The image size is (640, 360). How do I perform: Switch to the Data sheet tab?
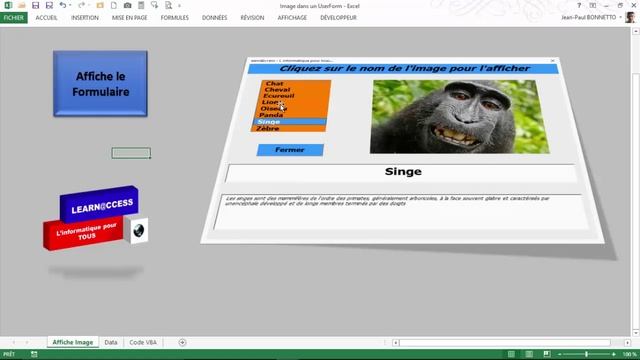[111, 342]
